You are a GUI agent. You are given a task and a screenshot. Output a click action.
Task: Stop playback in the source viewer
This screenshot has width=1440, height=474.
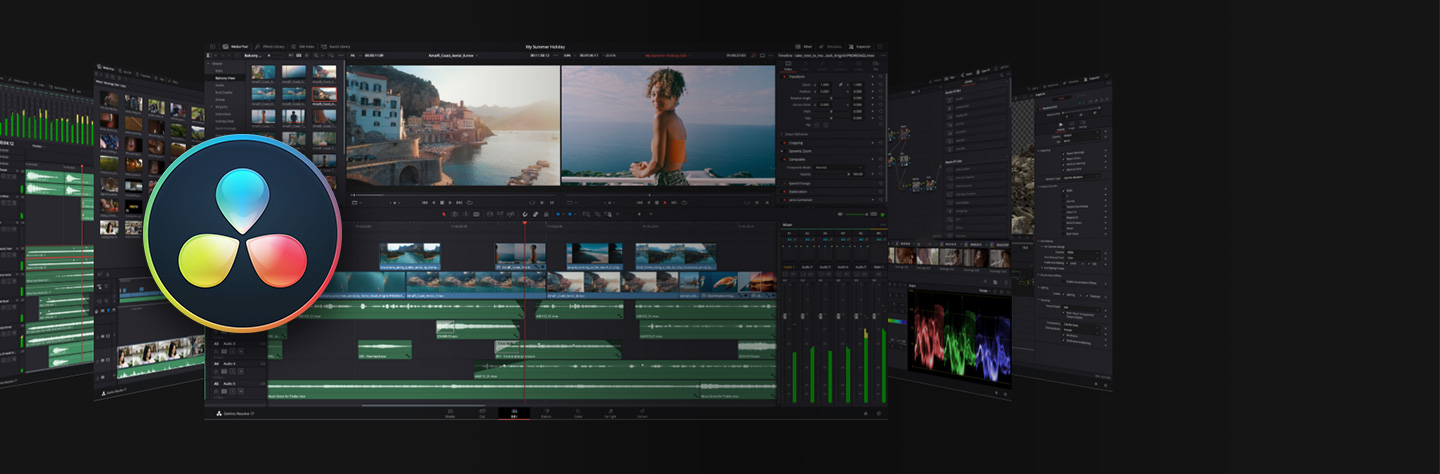[442, 203]
